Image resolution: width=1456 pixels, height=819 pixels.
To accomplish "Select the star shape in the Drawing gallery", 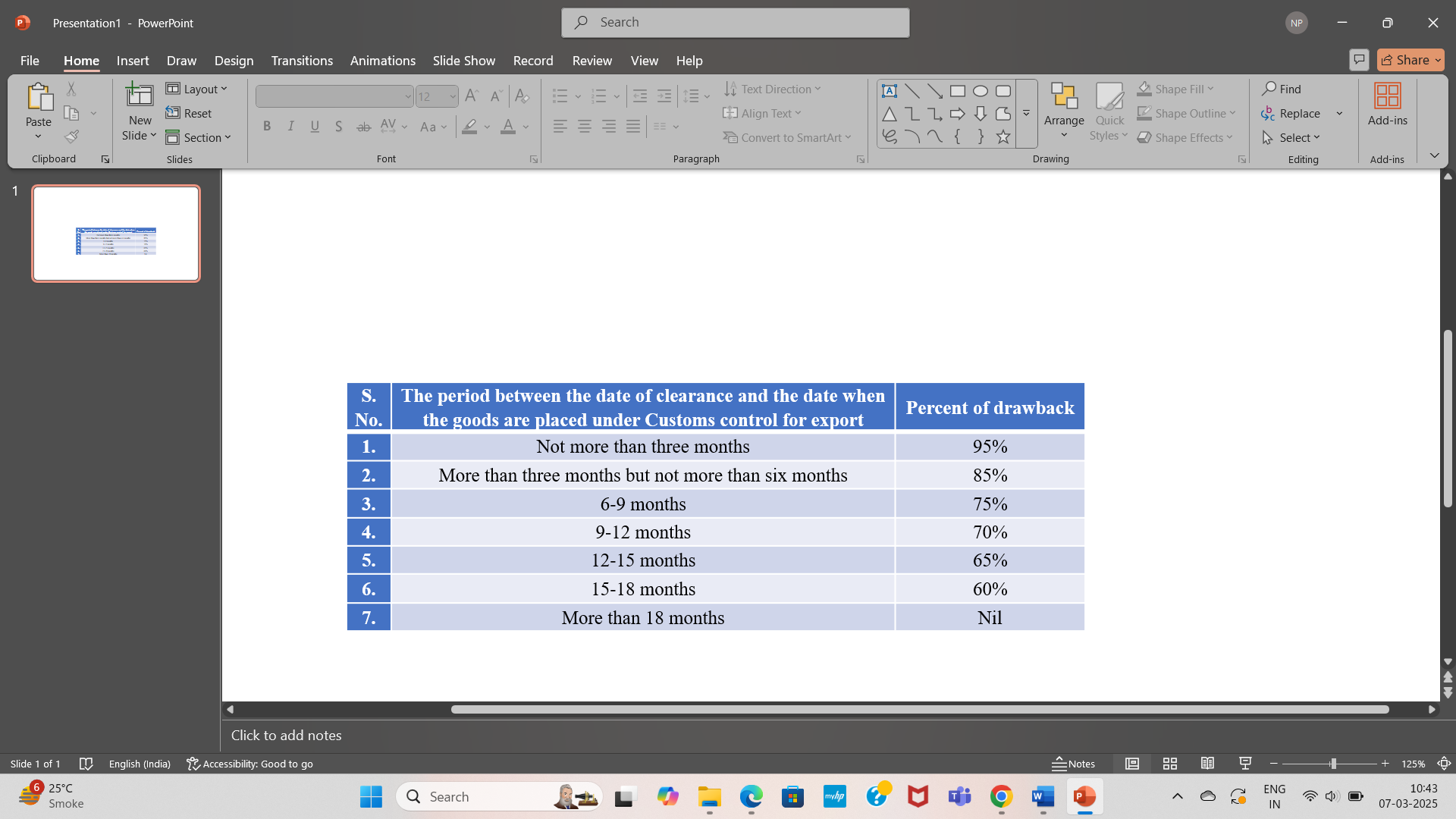I will [x=1003, y=137].
